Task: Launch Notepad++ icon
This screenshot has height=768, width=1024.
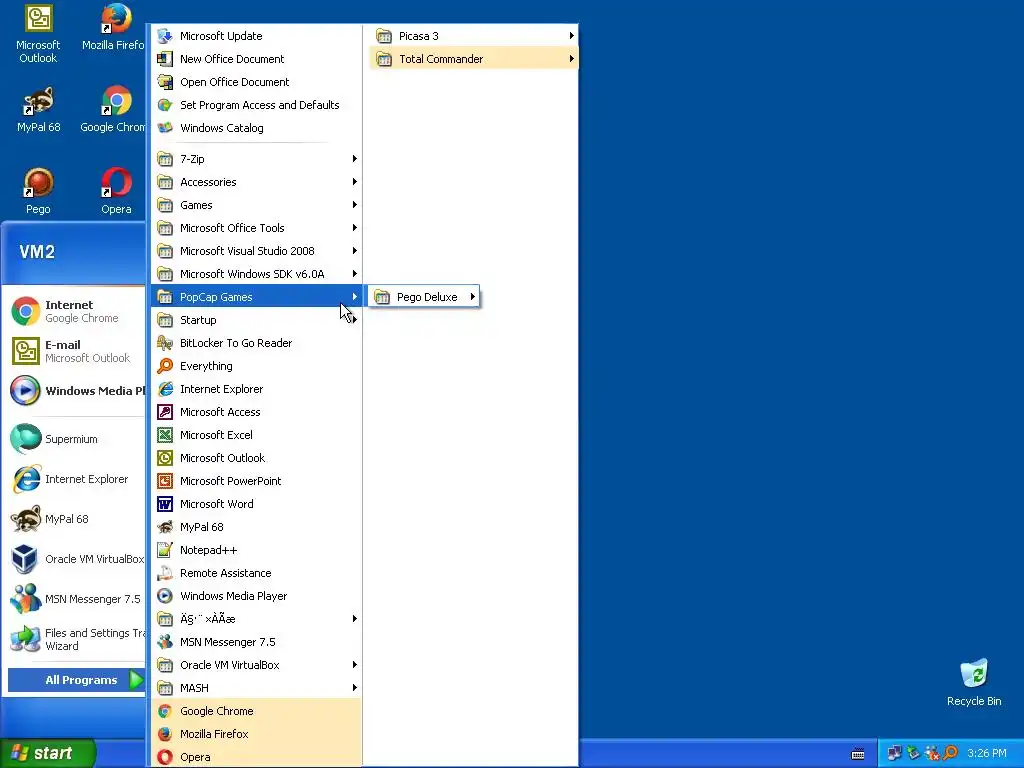Action: point(165,550)
